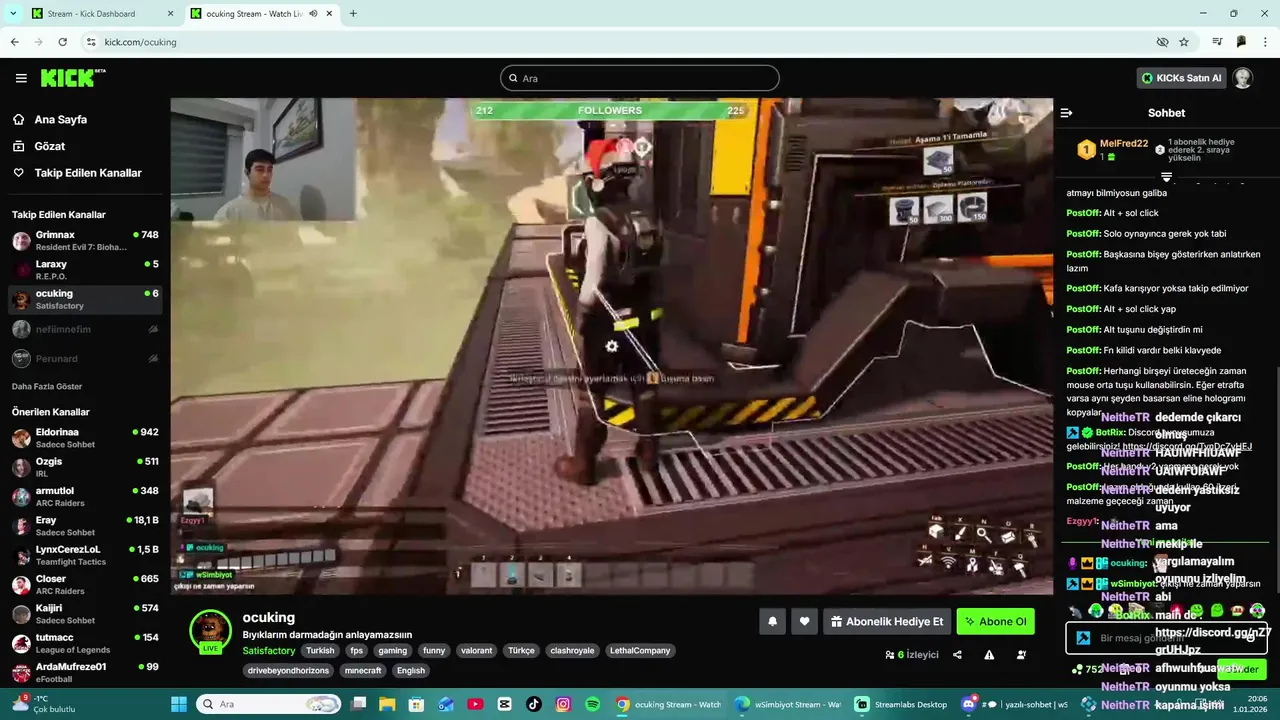Expand the gifter leaderboard handle

click(1166, 177)
